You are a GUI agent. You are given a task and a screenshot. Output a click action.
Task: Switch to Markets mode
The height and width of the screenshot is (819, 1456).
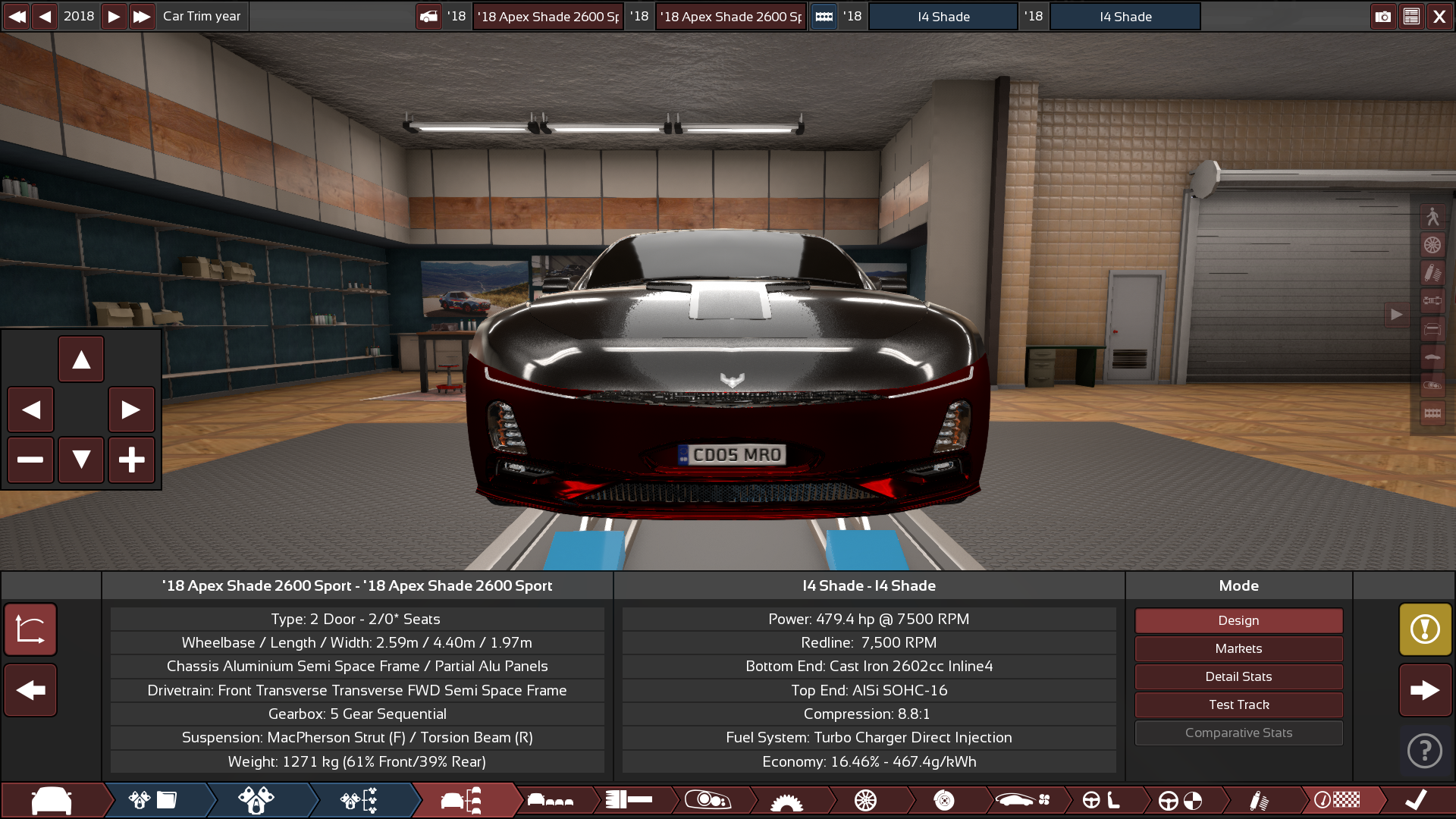coord(1238,648)
